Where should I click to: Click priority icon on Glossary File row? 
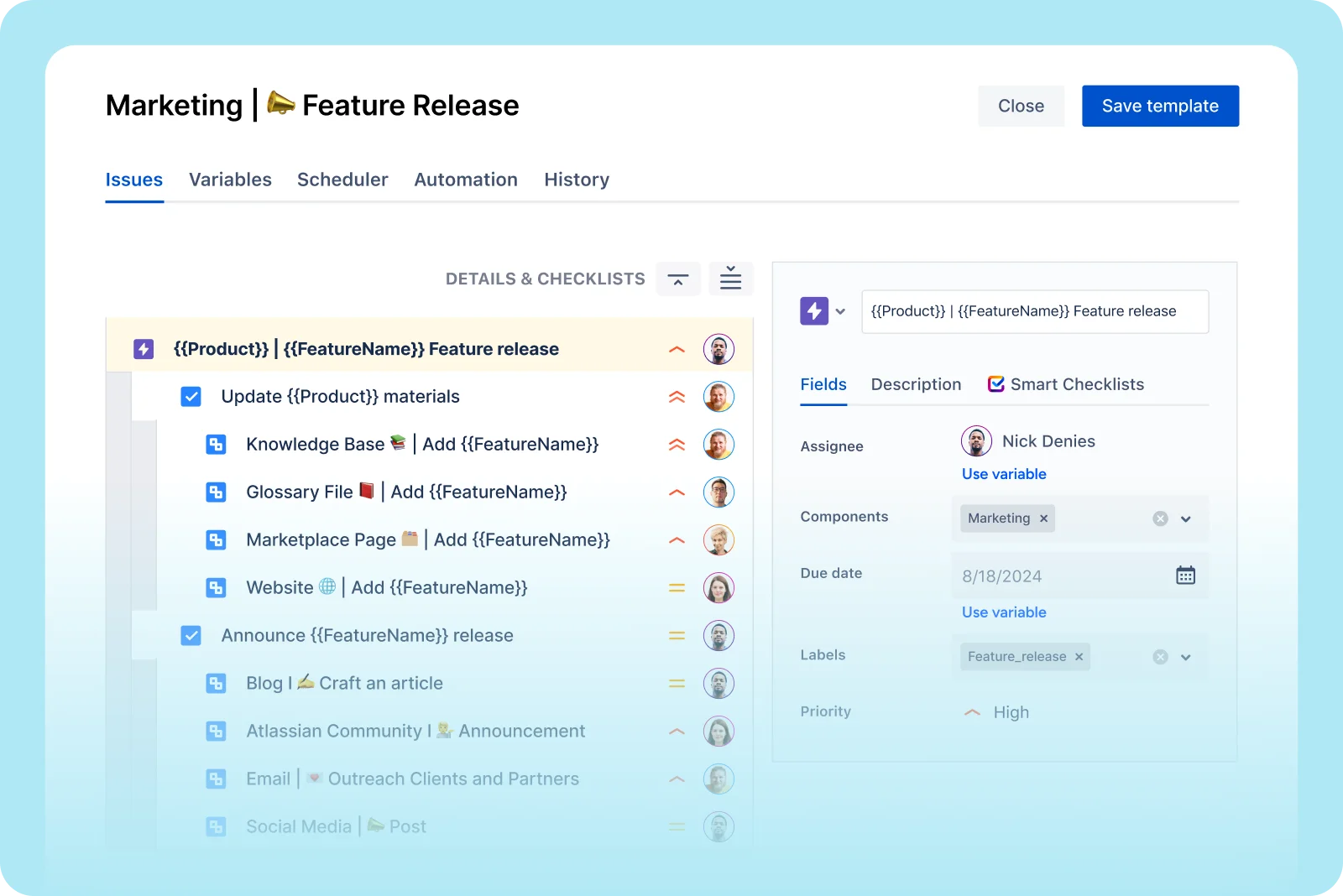677,492
